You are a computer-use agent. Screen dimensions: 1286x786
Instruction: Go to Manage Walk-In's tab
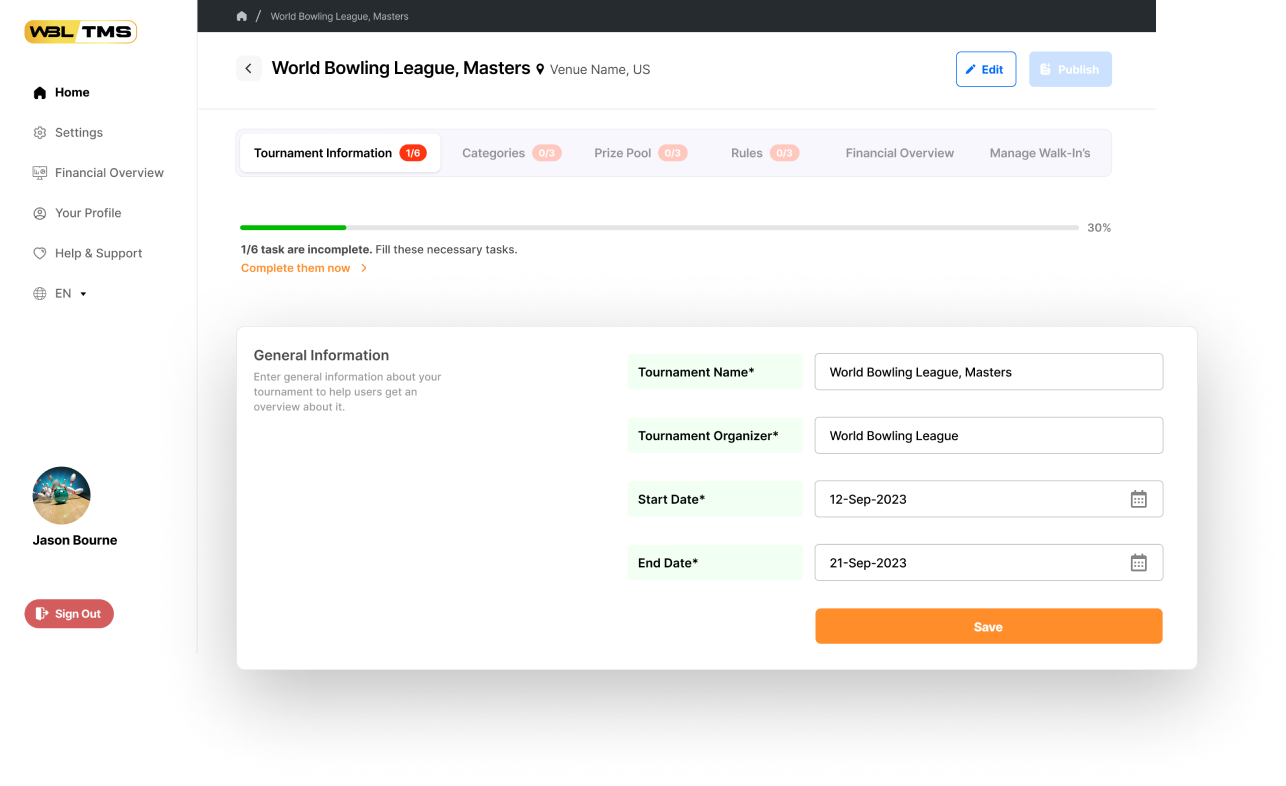tap(1039, 153)
